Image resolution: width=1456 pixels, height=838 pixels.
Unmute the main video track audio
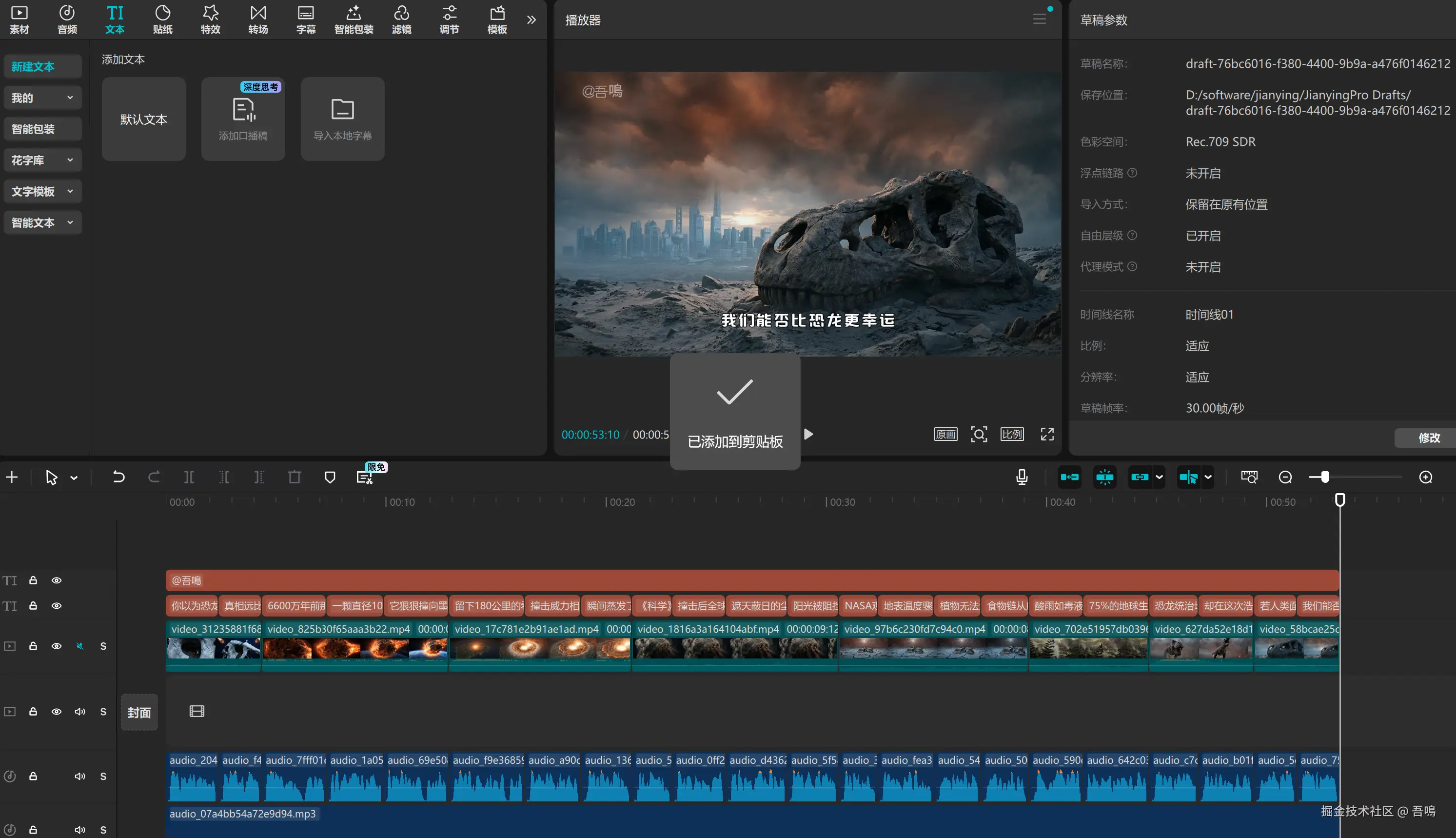click(80, 646)
